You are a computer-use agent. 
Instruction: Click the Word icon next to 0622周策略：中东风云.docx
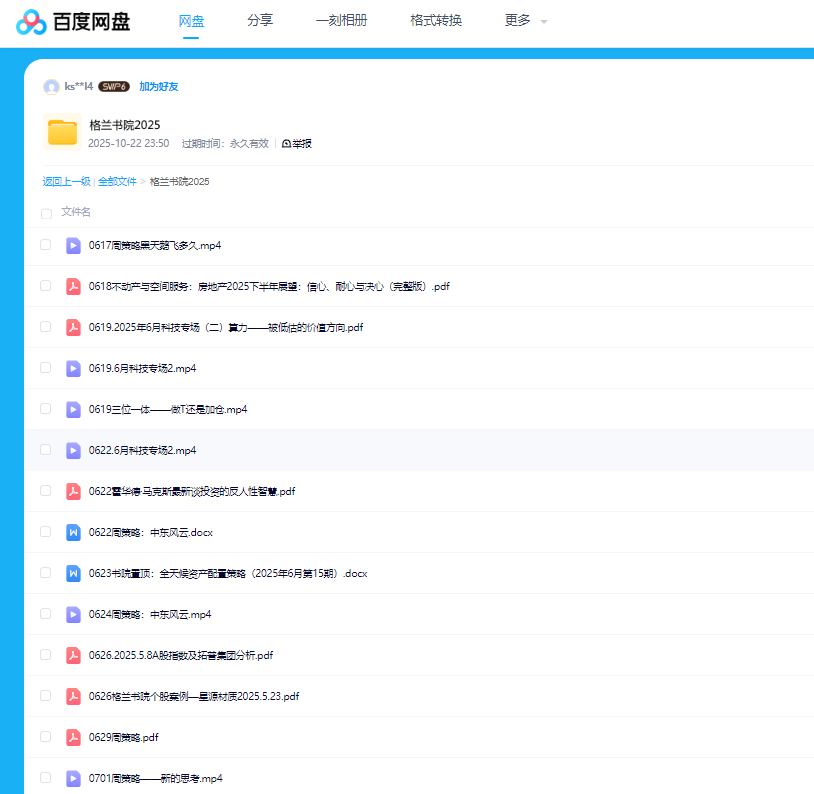(x=73, y=532)
